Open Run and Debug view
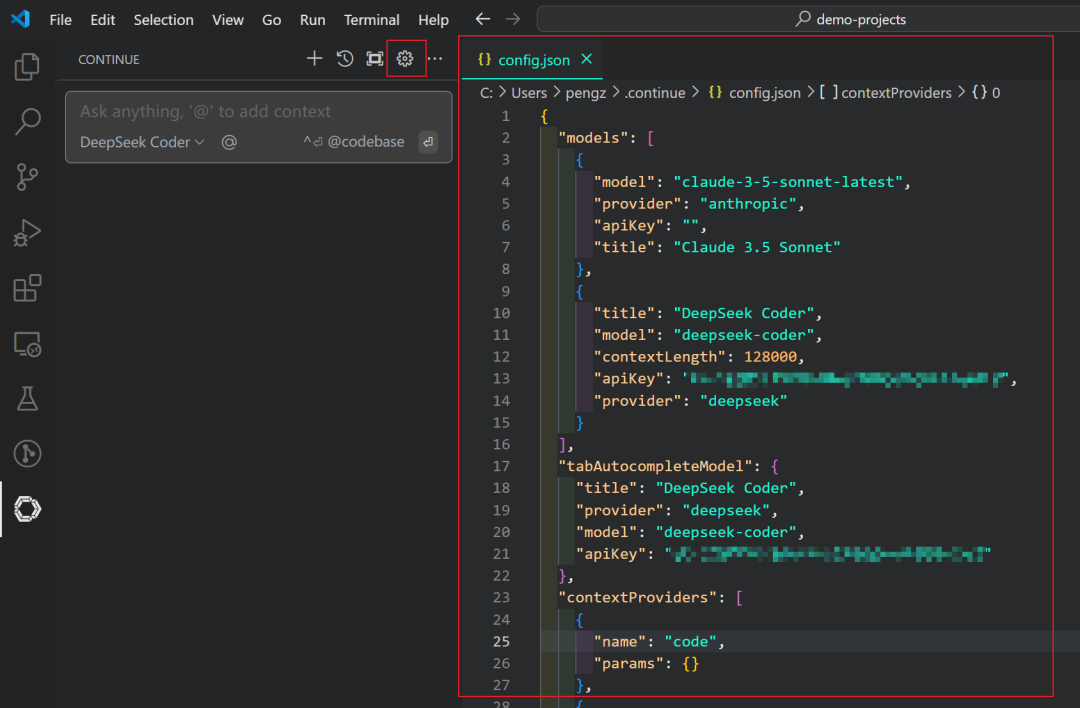1080x708 pixels. tap(27, 233)
